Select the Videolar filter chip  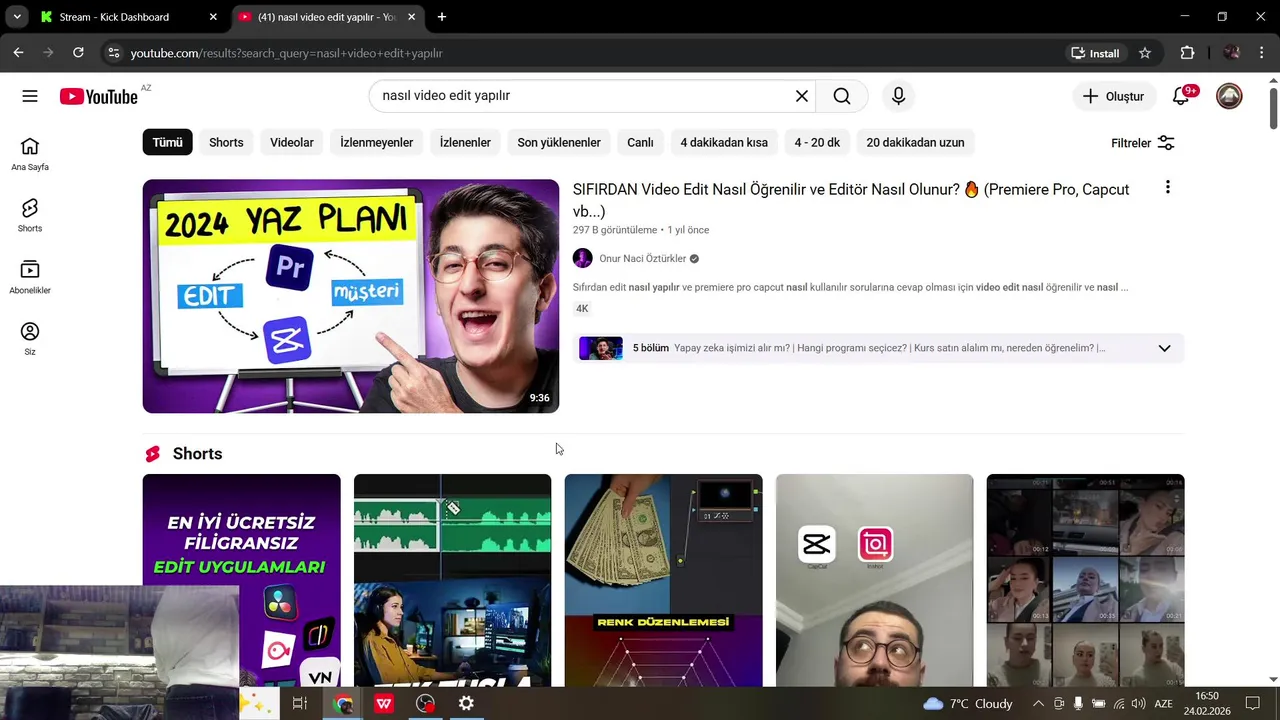292,143
